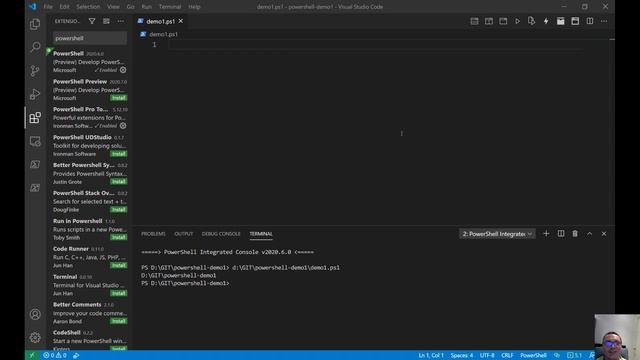This screenshot has width=640, height=360.
Task: Open the Manage gear at activity bar bottom
Action: [x=35, y=338]
